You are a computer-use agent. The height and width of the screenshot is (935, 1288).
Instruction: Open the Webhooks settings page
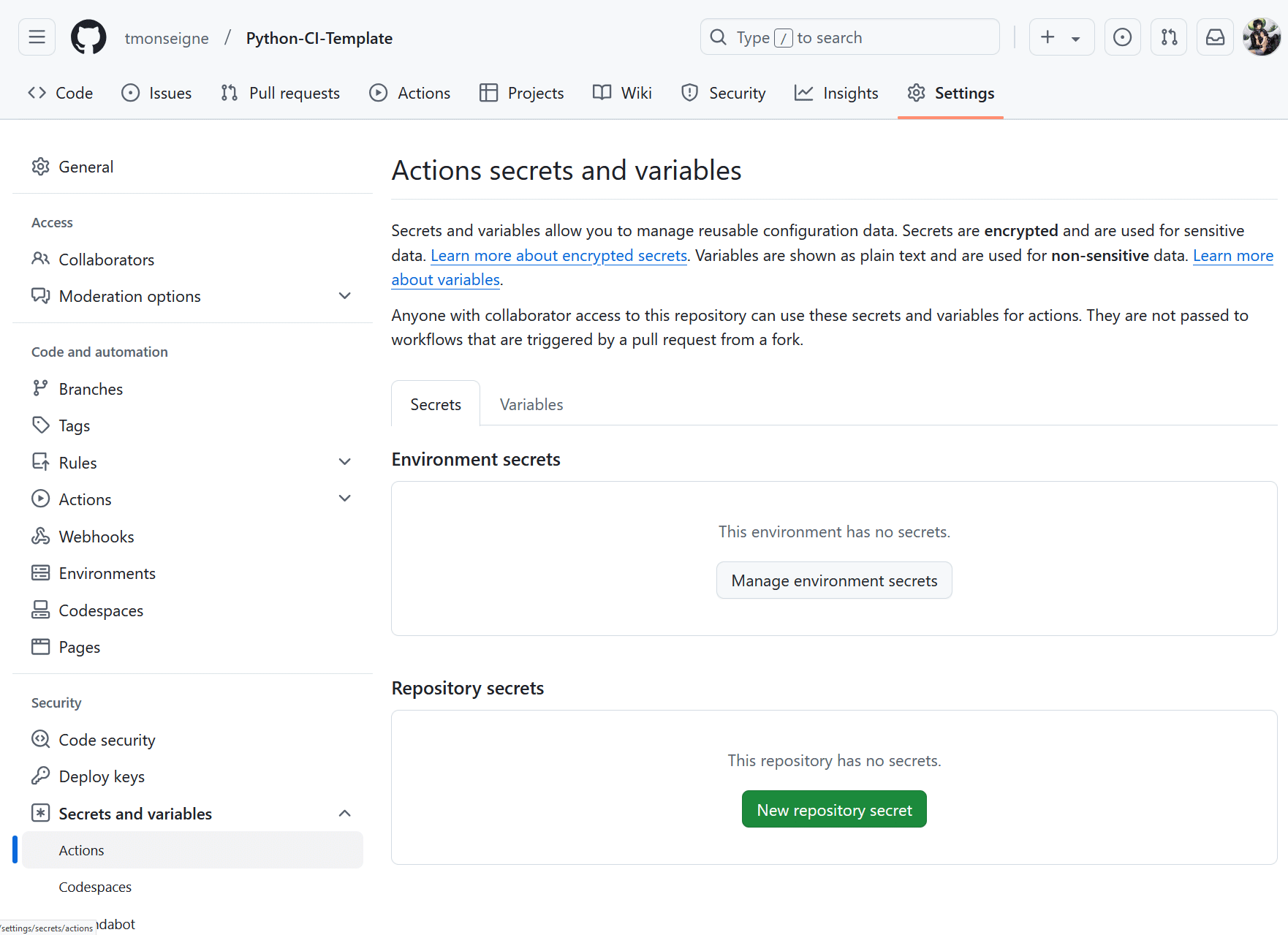coord(96,537)
